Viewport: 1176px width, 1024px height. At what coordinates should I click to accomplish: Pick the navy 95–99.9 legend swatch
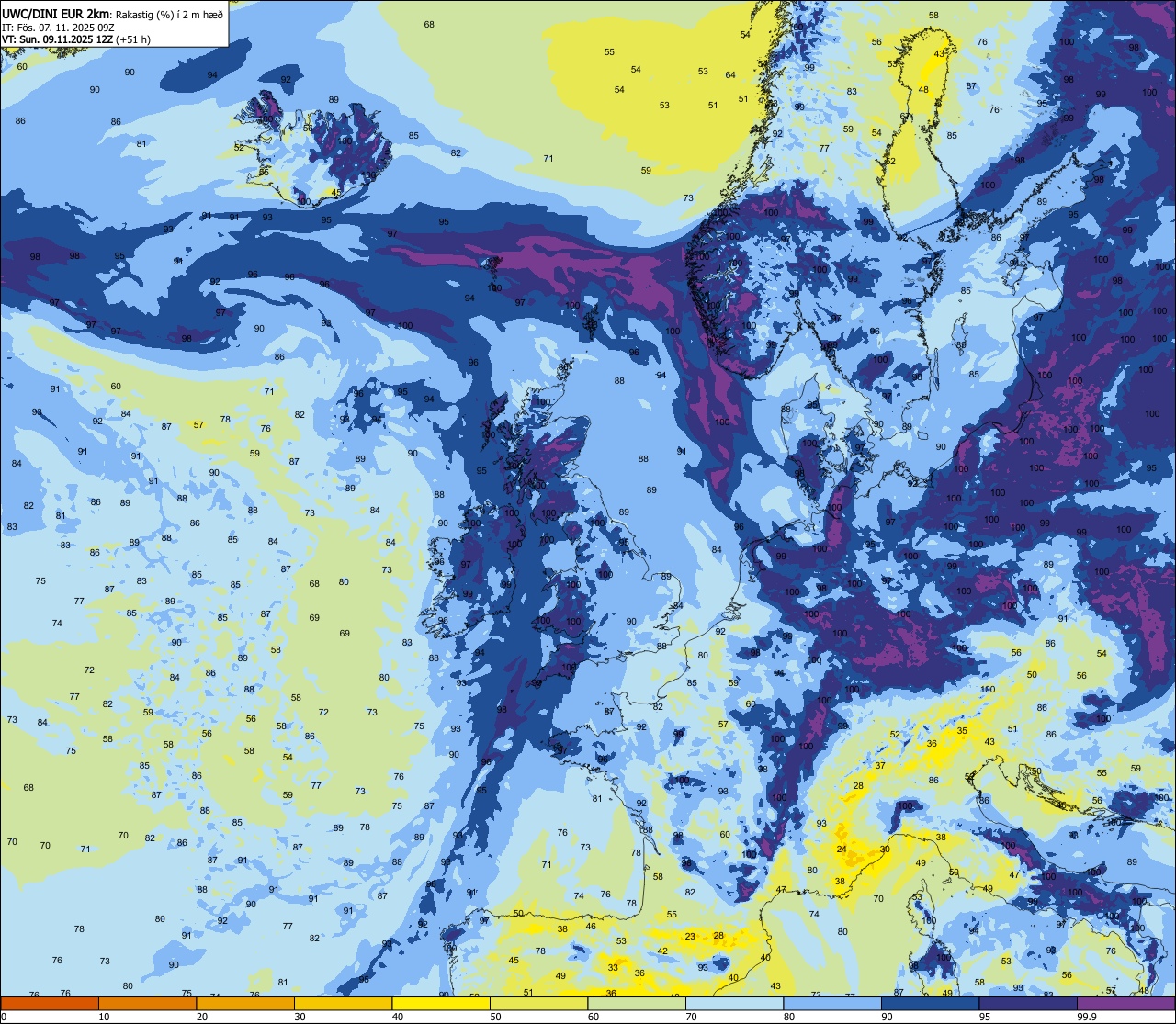[1028, 1003]
